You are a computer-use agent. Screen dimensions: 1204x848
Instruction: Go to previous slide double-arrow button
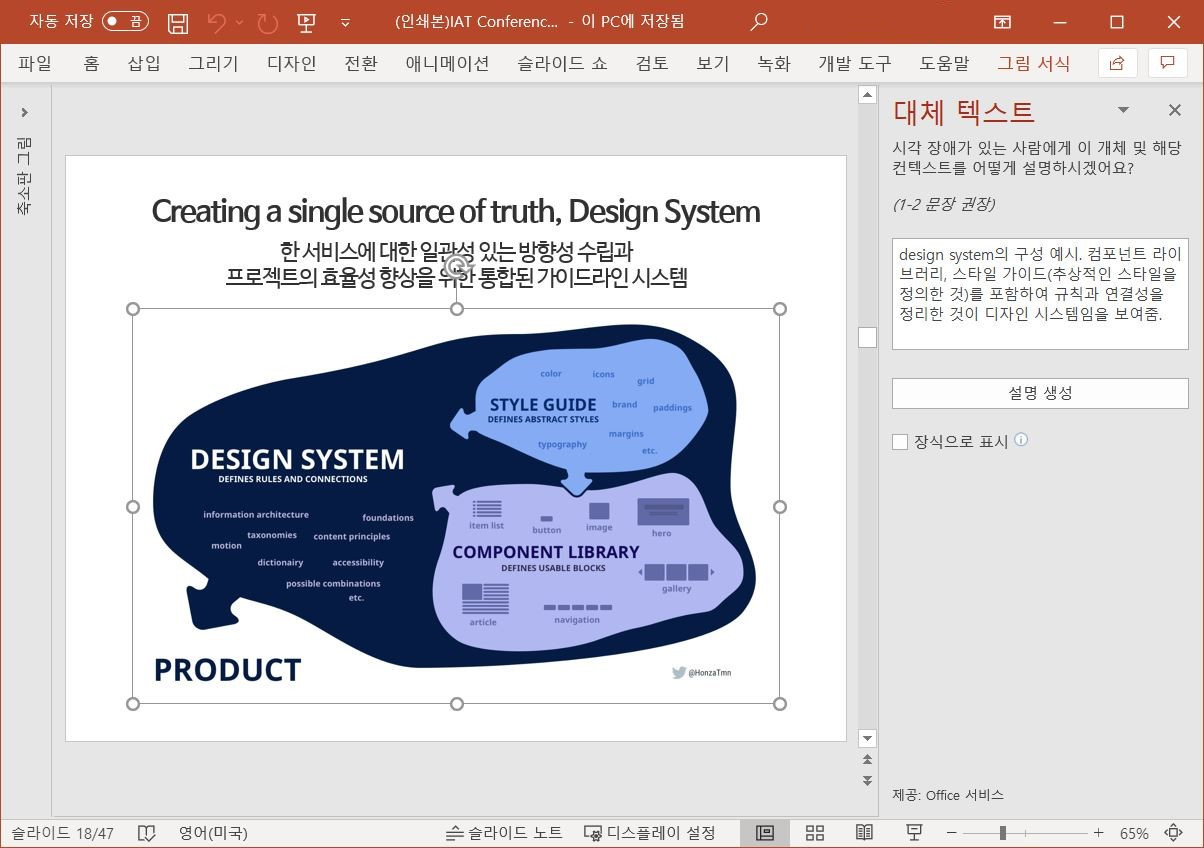coord(867,761)
